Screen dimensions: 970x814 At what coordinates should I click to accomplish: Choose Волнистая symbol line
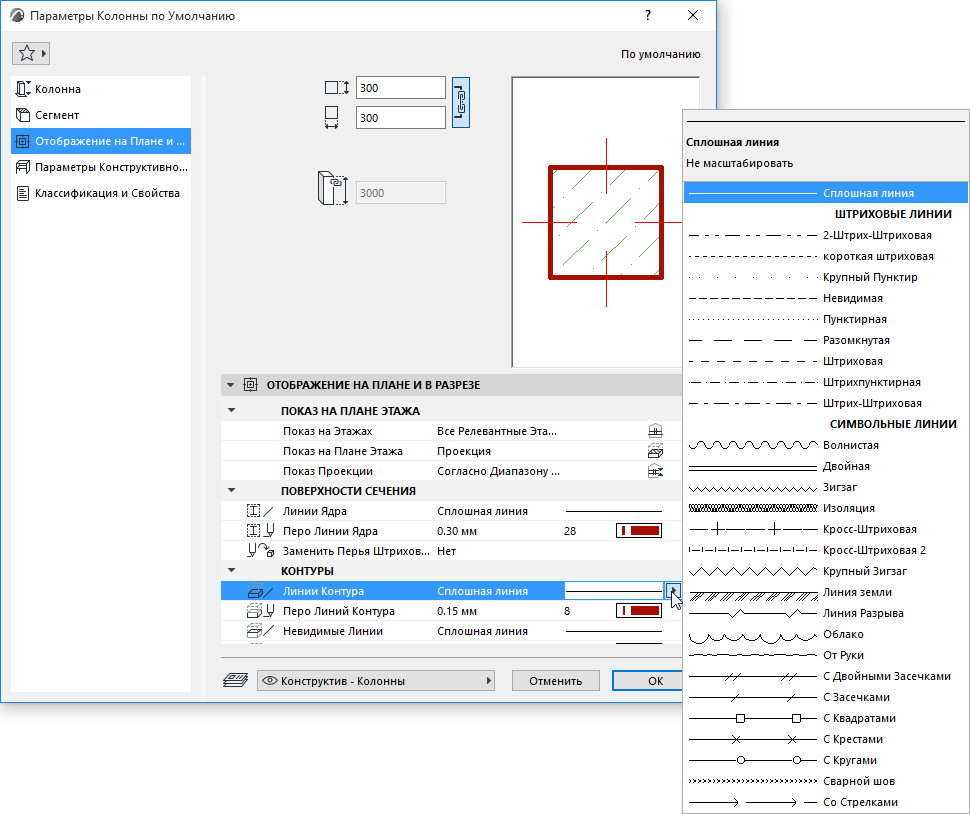tap(826, 445)
